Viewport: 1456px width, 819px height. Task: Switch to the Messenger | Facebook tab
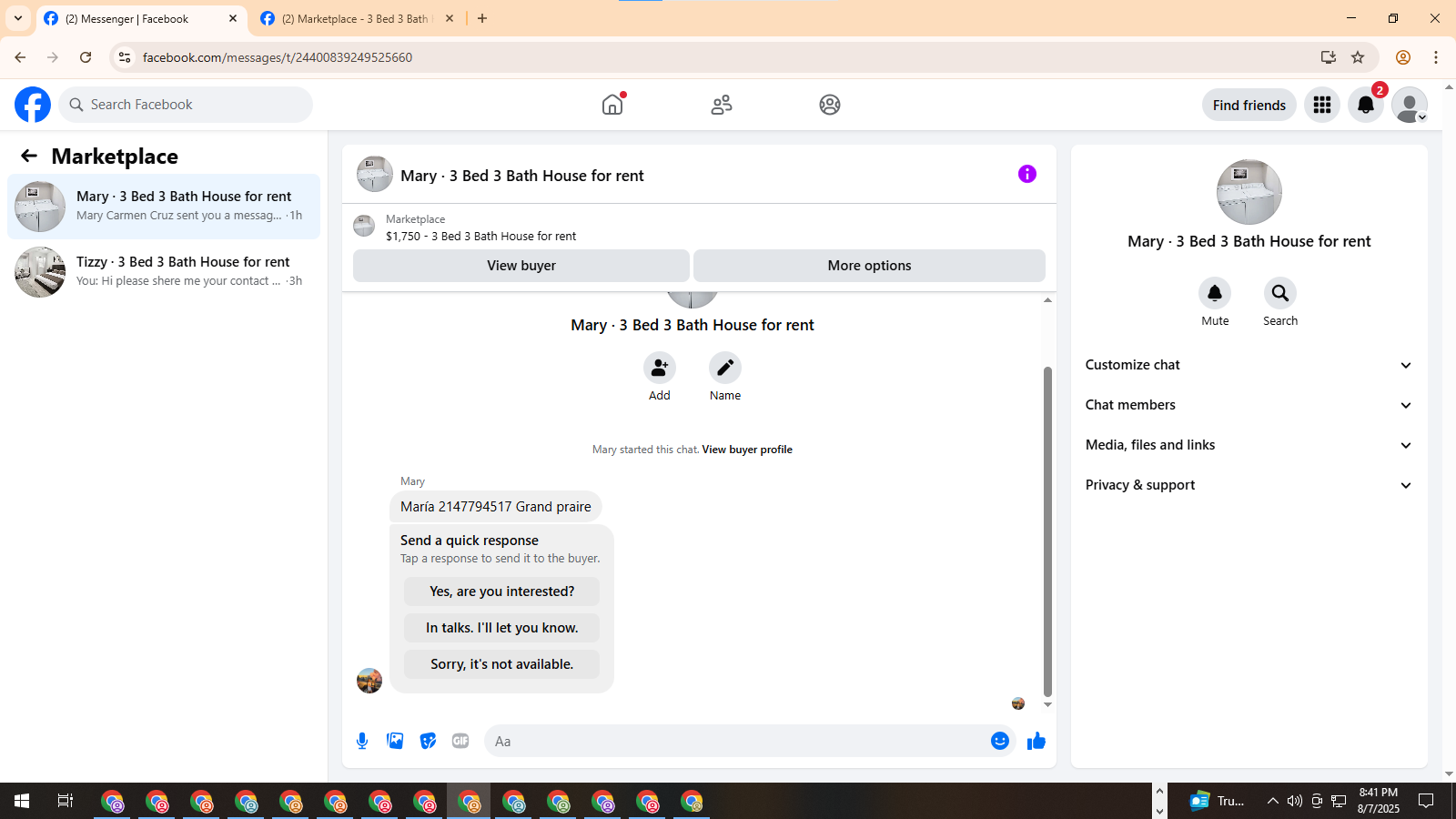click(x=141, y=19)
